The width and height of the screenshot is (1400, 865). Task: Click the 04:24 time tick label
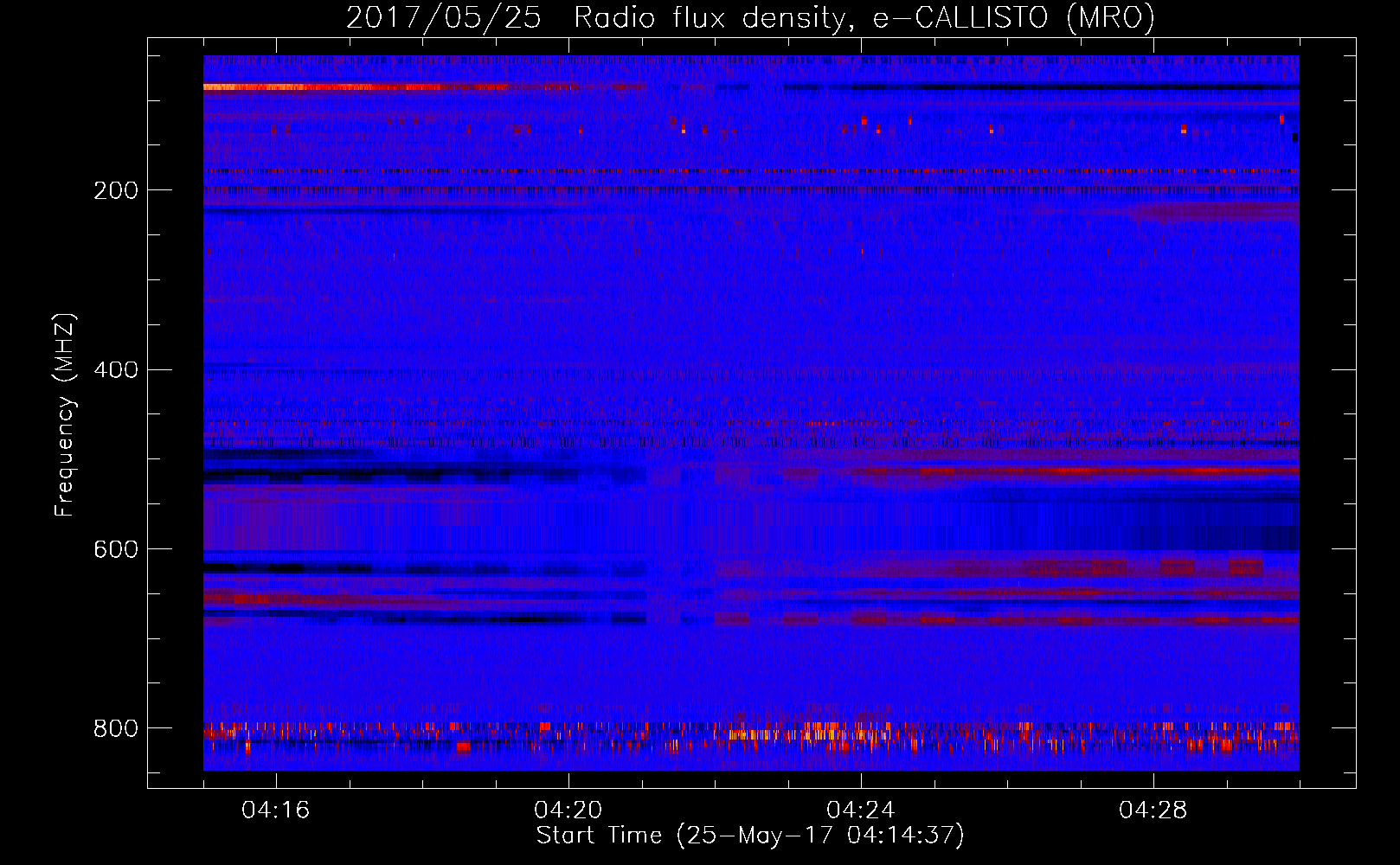click(861, 811)
